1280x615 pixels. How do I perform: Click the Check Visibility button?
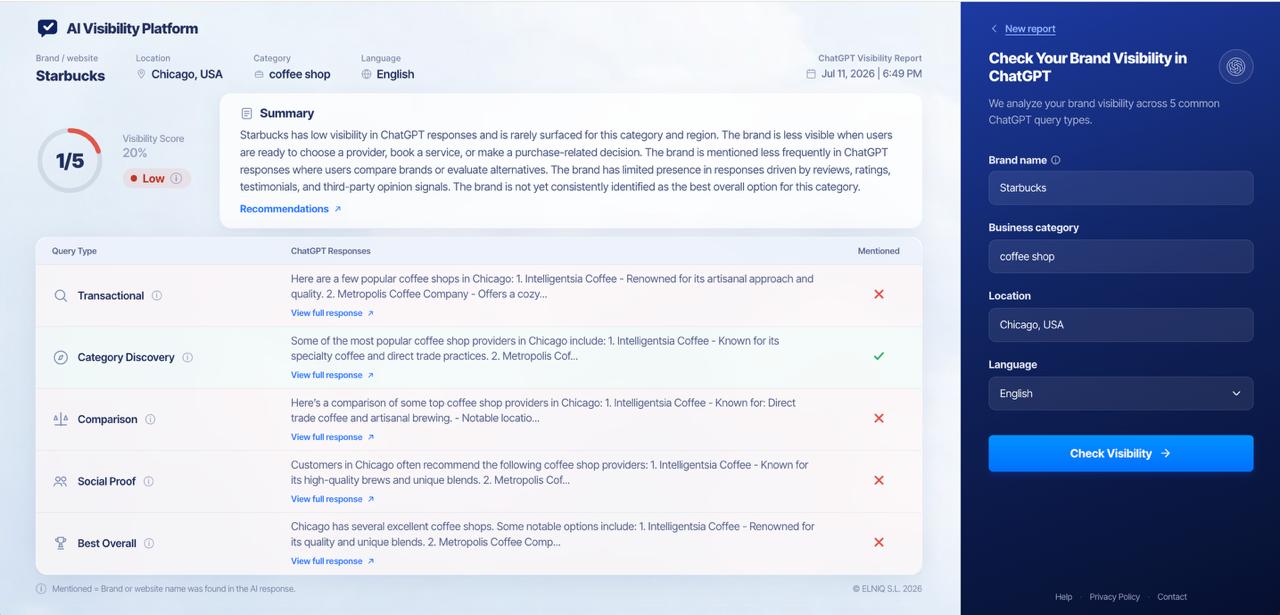tap(1121, 453)
